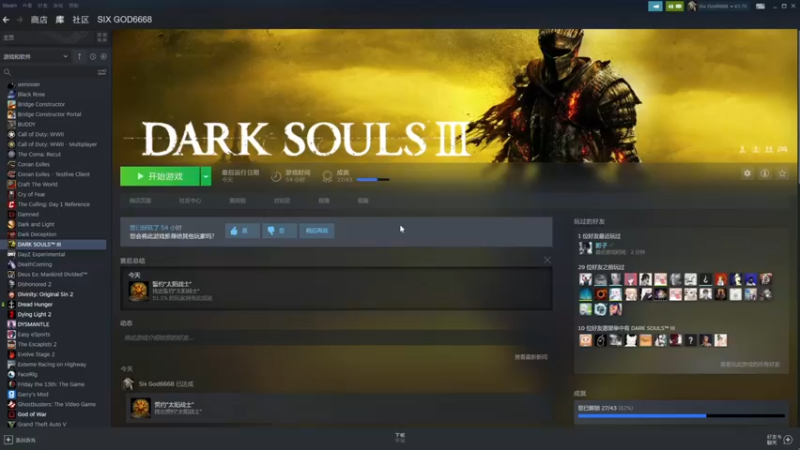800x450 pixels.
Task: Open view latest news link
Action: click(x=531, y=357)
